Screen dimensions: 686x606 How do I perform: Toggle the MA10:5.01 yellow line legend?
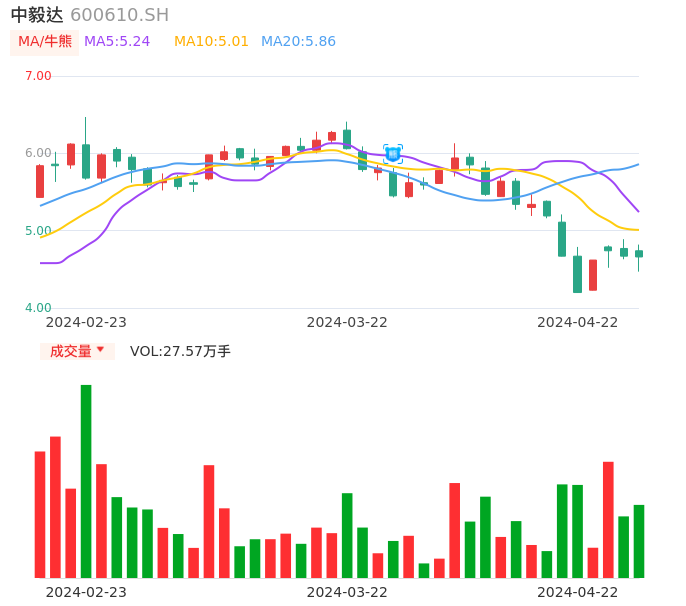[211, 42]
